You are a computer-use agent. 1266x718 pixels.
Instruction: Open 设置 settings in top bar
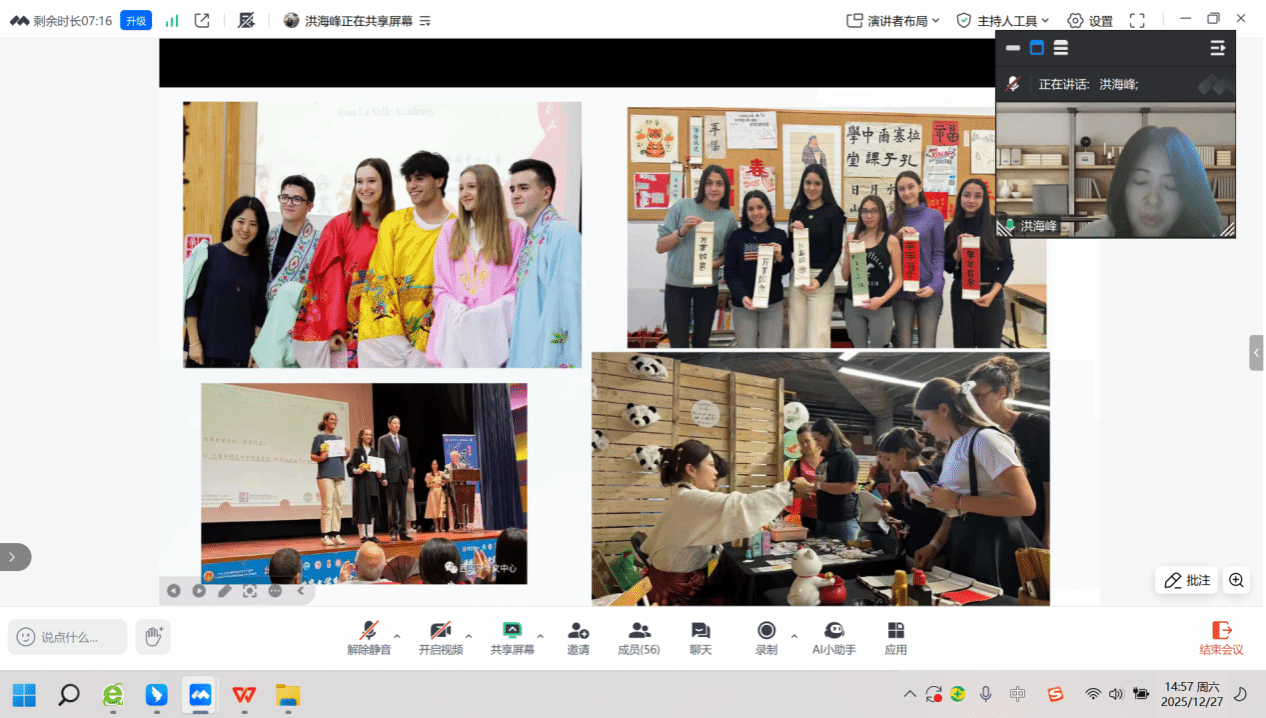point(1090,20)
